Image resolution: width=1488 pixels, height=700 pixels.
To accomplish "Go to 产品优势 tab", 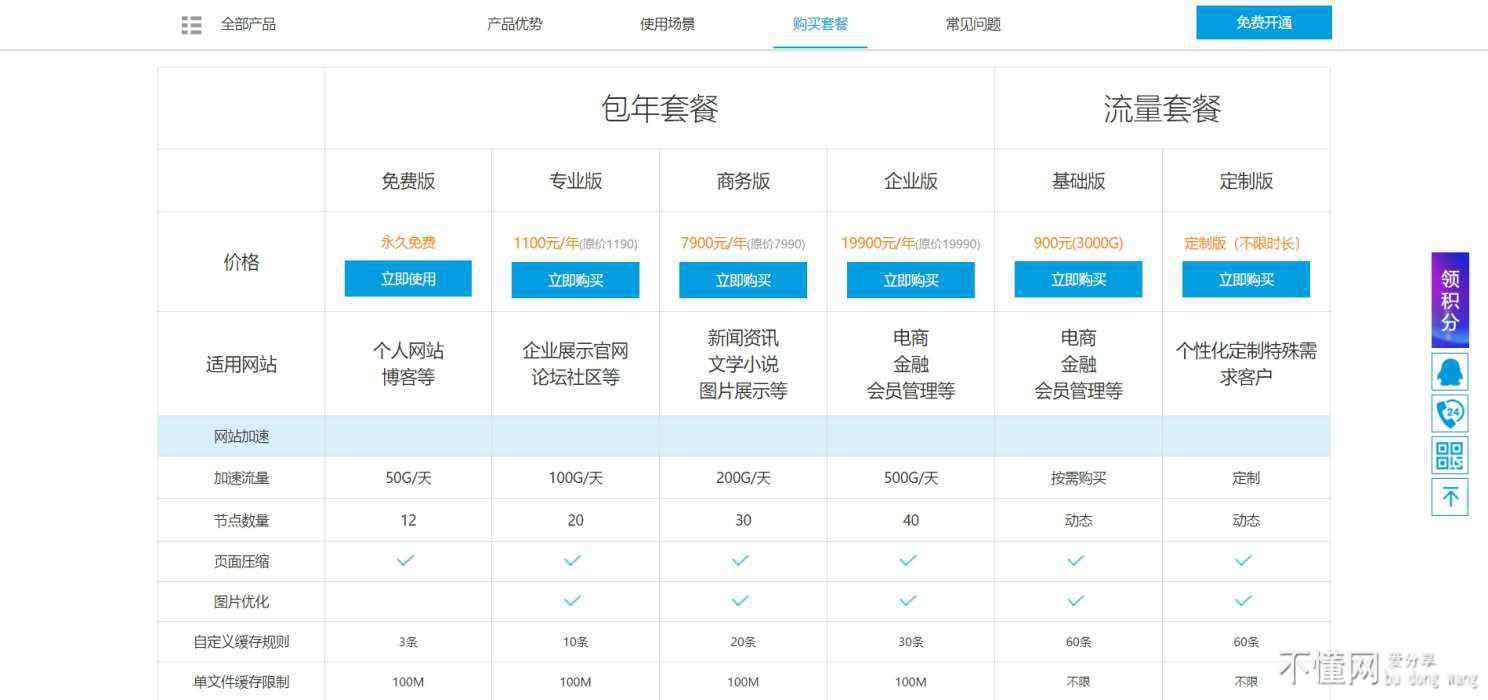I will [515, 24].
